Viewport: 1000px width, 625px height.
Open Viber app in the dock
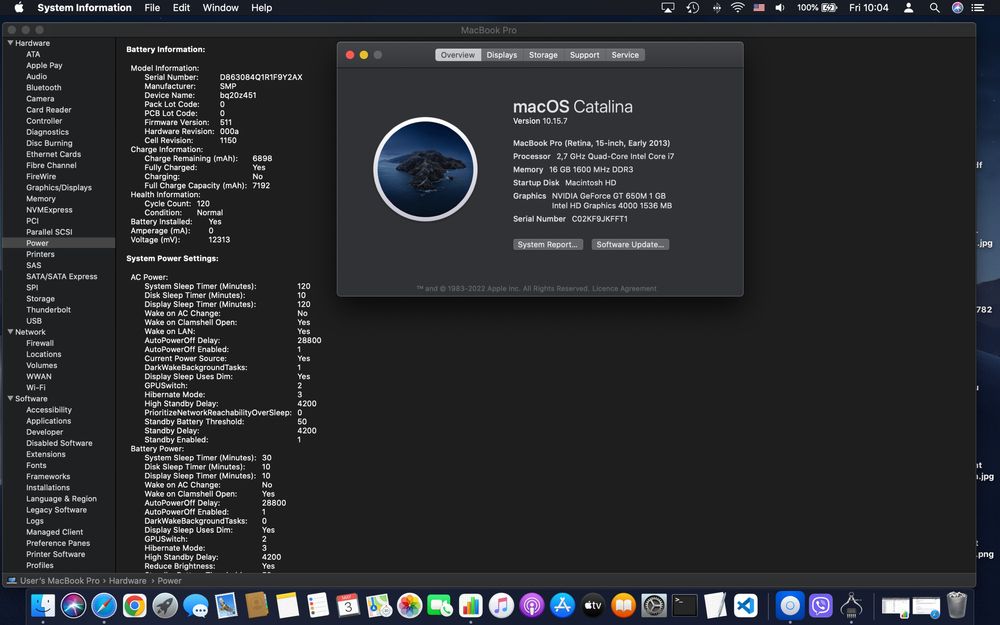pyautogui.click(x=821, y=605)
